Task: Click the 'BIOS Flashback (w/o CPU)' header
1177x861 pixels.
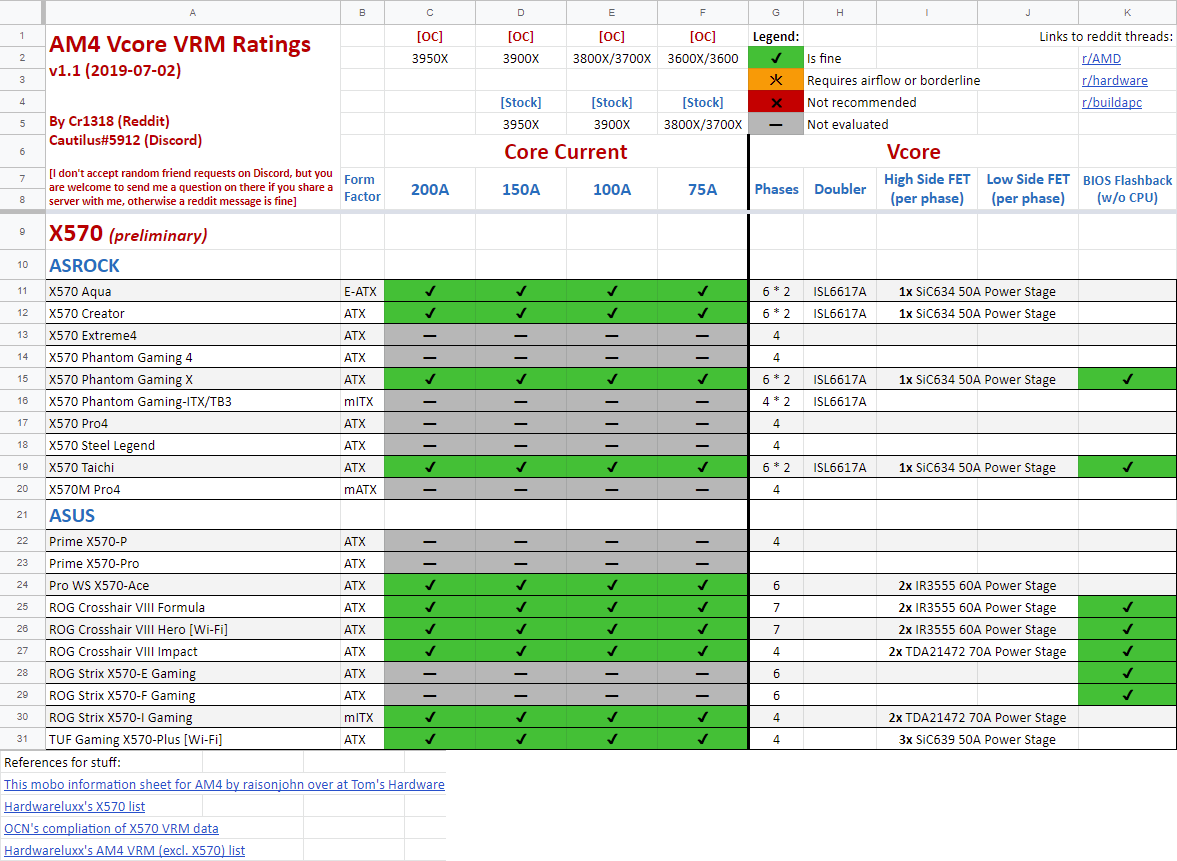Action: coord(1127,189)
